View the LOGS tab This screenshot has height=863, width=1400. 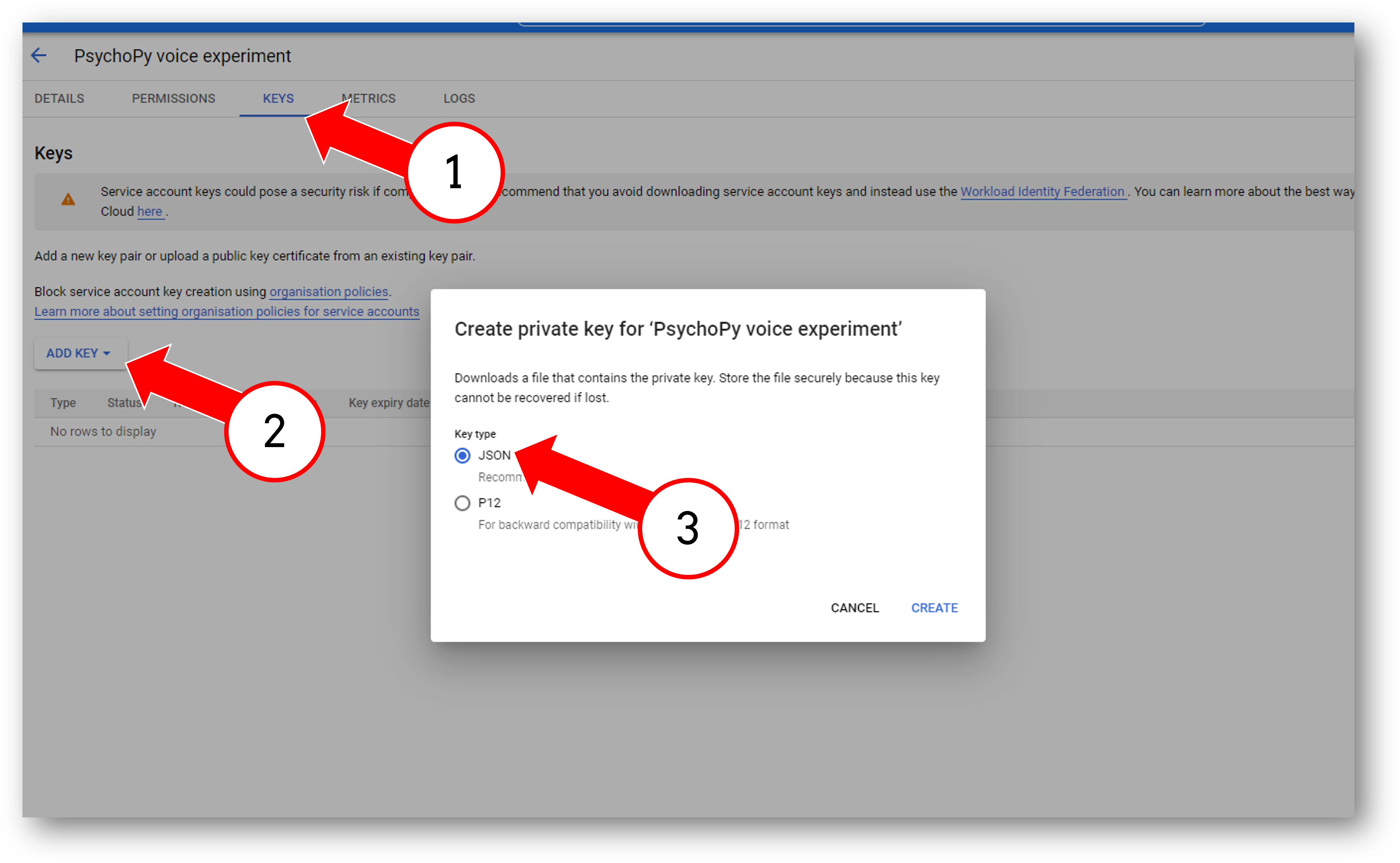tap(459, 98)
